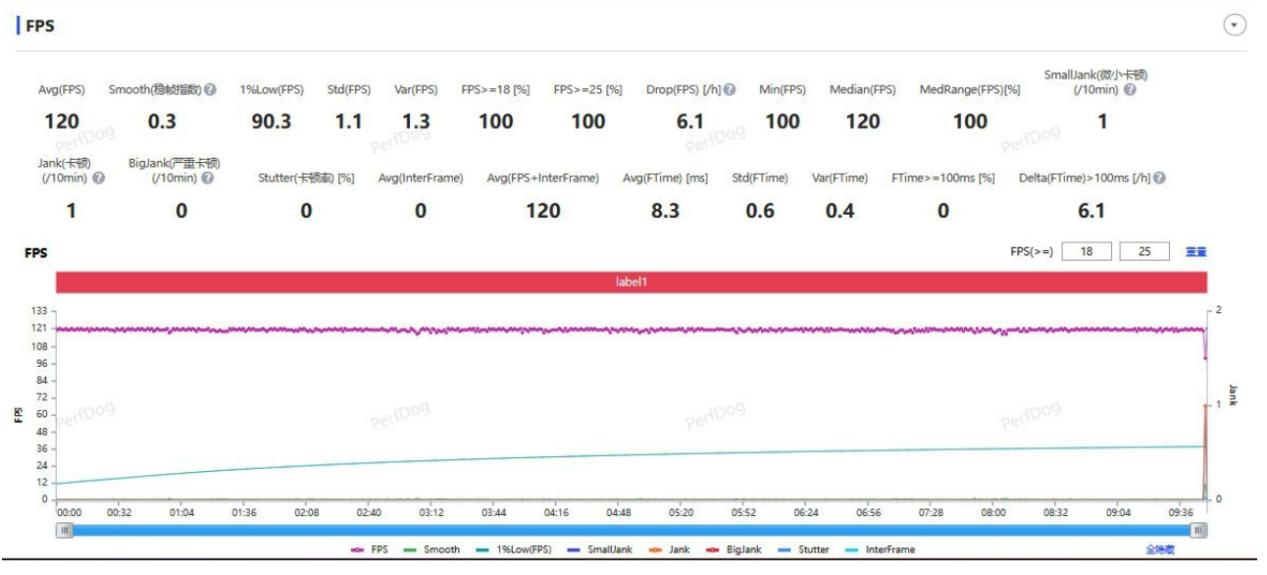Open the Drop(FPS) help tooltip icon

point(729,90)
